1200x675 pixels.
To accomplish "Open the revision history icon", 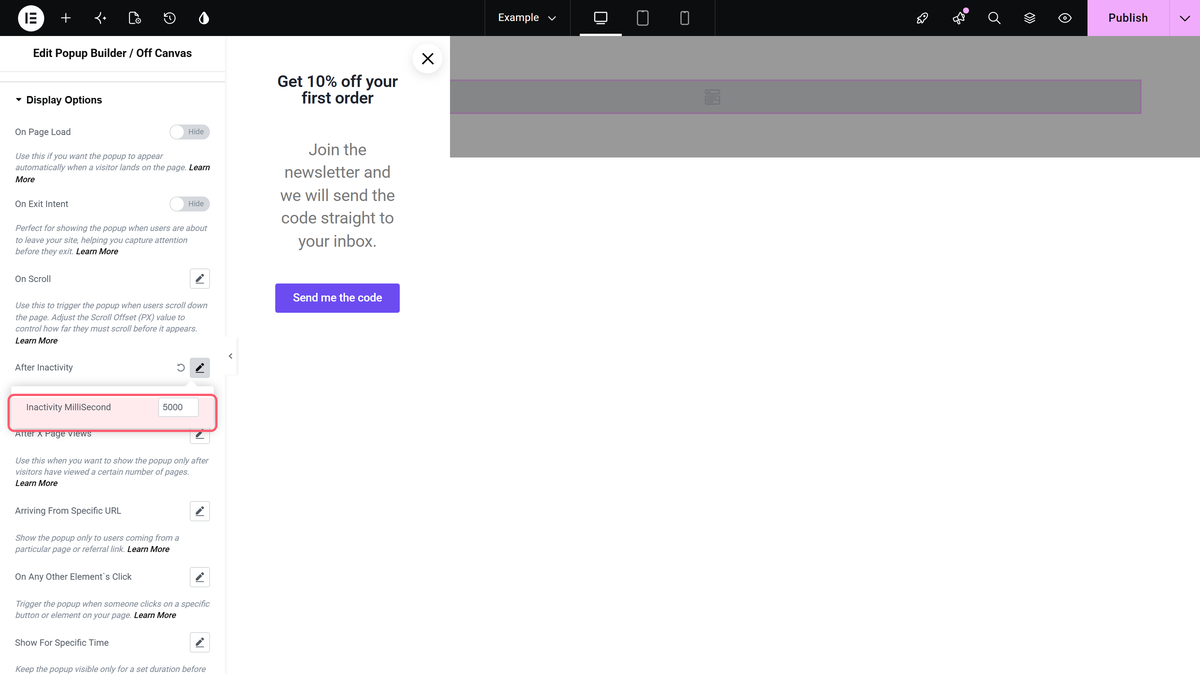I will click(170, 18).
